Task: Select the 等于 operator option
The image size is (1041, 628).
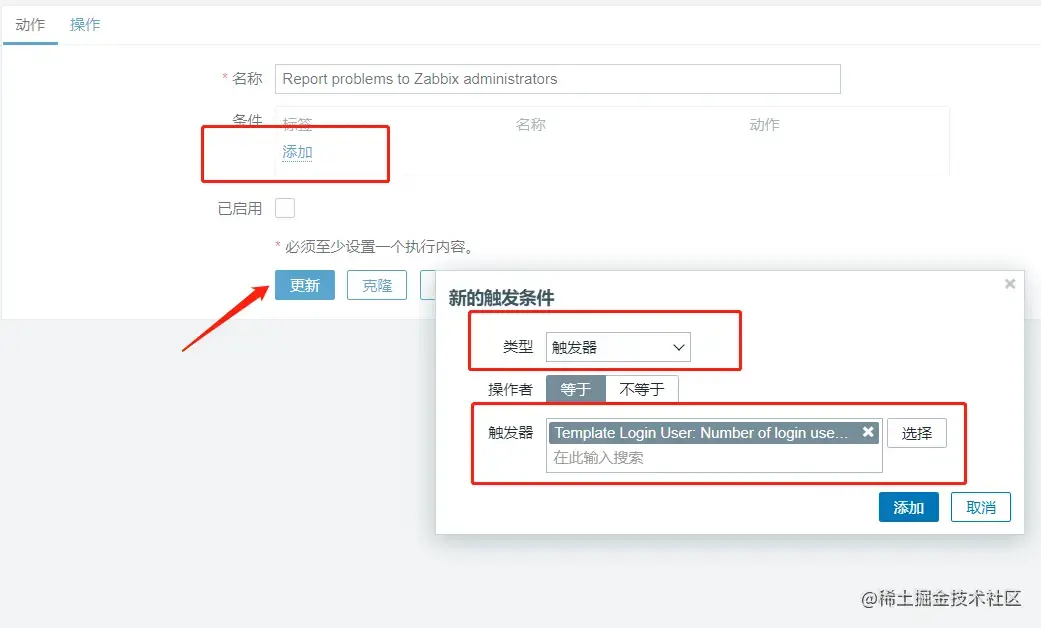Action: tap(576, 389)
